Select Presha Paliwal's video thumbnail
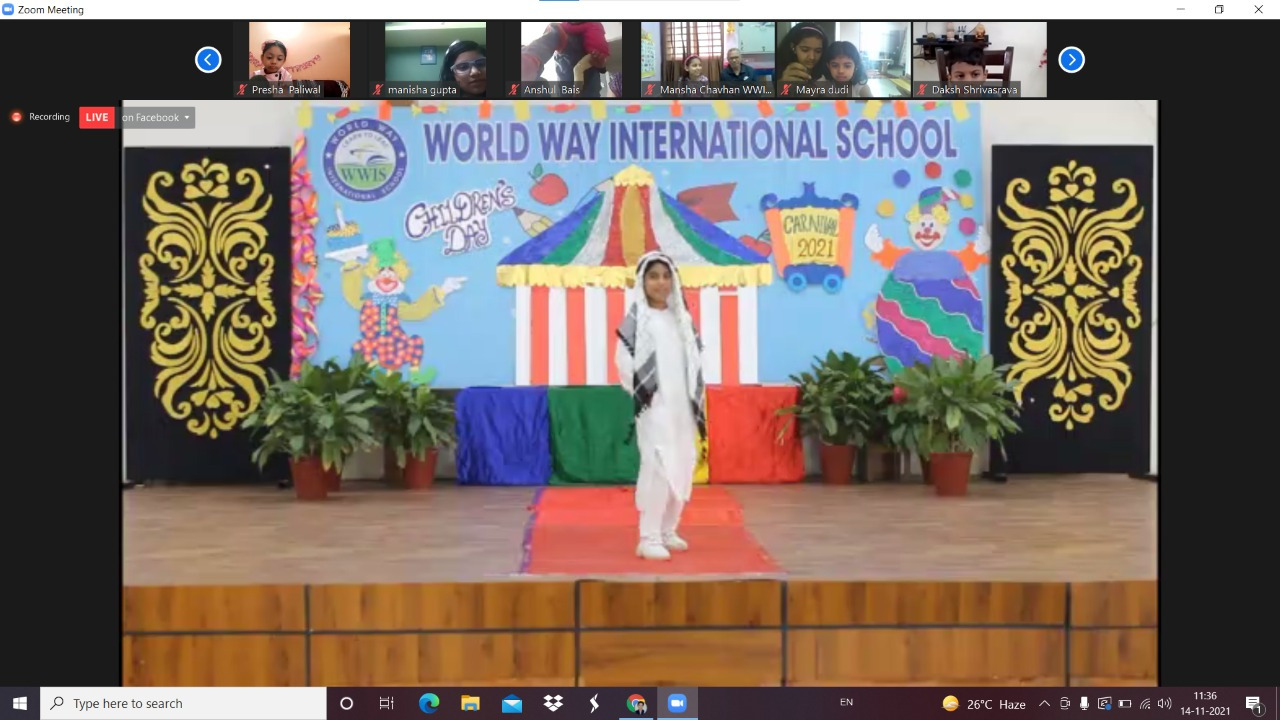 click(x=300, y=60)
